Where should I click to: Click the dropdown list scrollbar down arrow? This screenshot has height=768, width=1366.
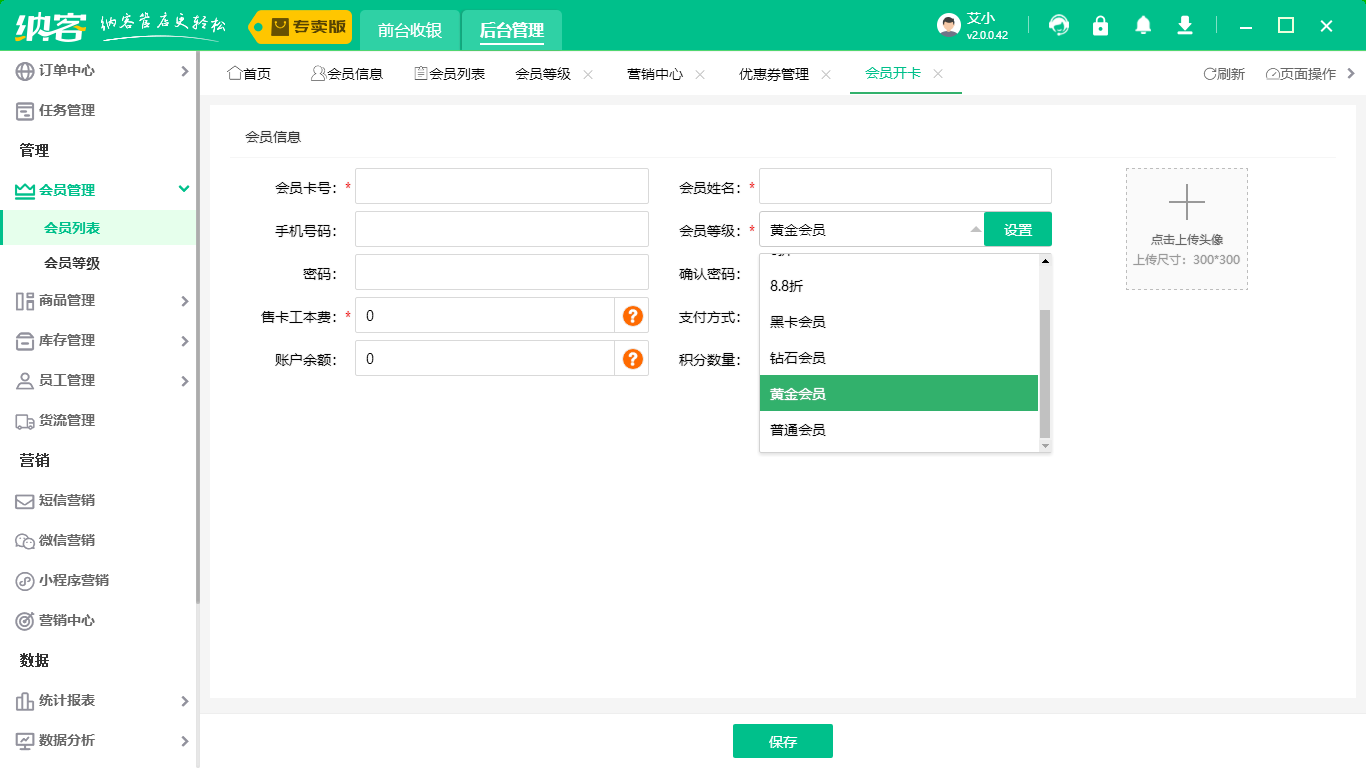click(1045, 445)
